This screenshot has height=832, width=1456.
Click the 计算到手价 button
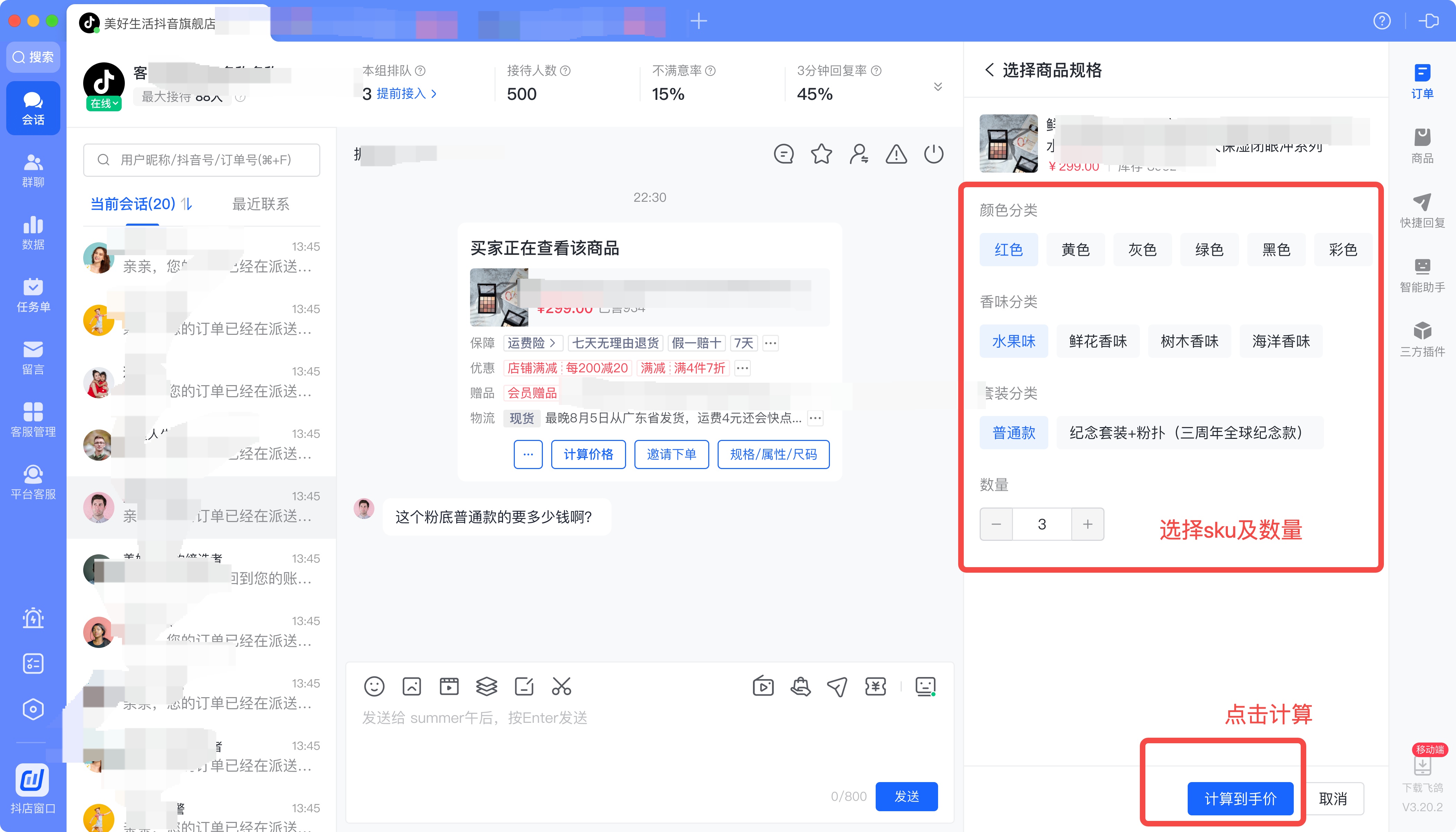pyautogui.click(x=1240, y=798)
